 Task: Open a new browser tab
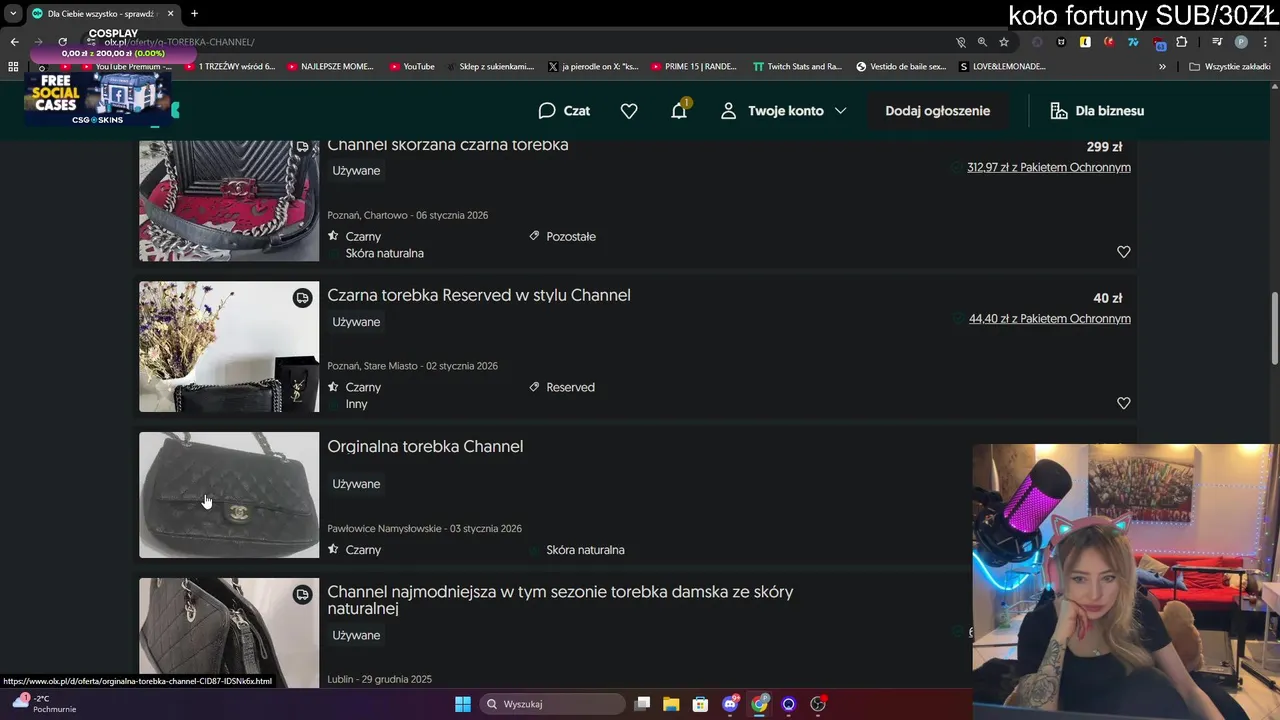click(194, 13)
